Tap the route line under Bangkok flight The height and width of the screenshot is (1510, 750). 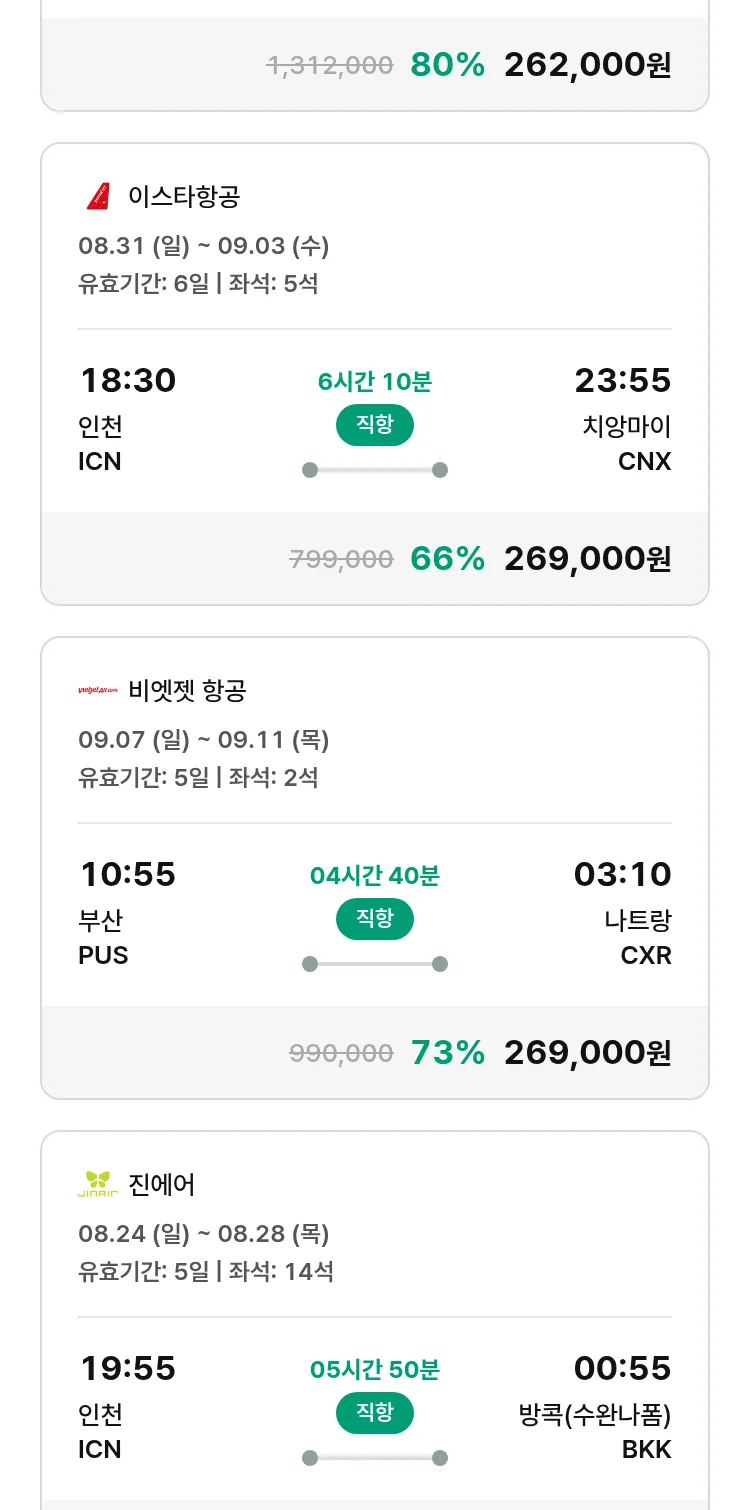[x=375, y=1458]
